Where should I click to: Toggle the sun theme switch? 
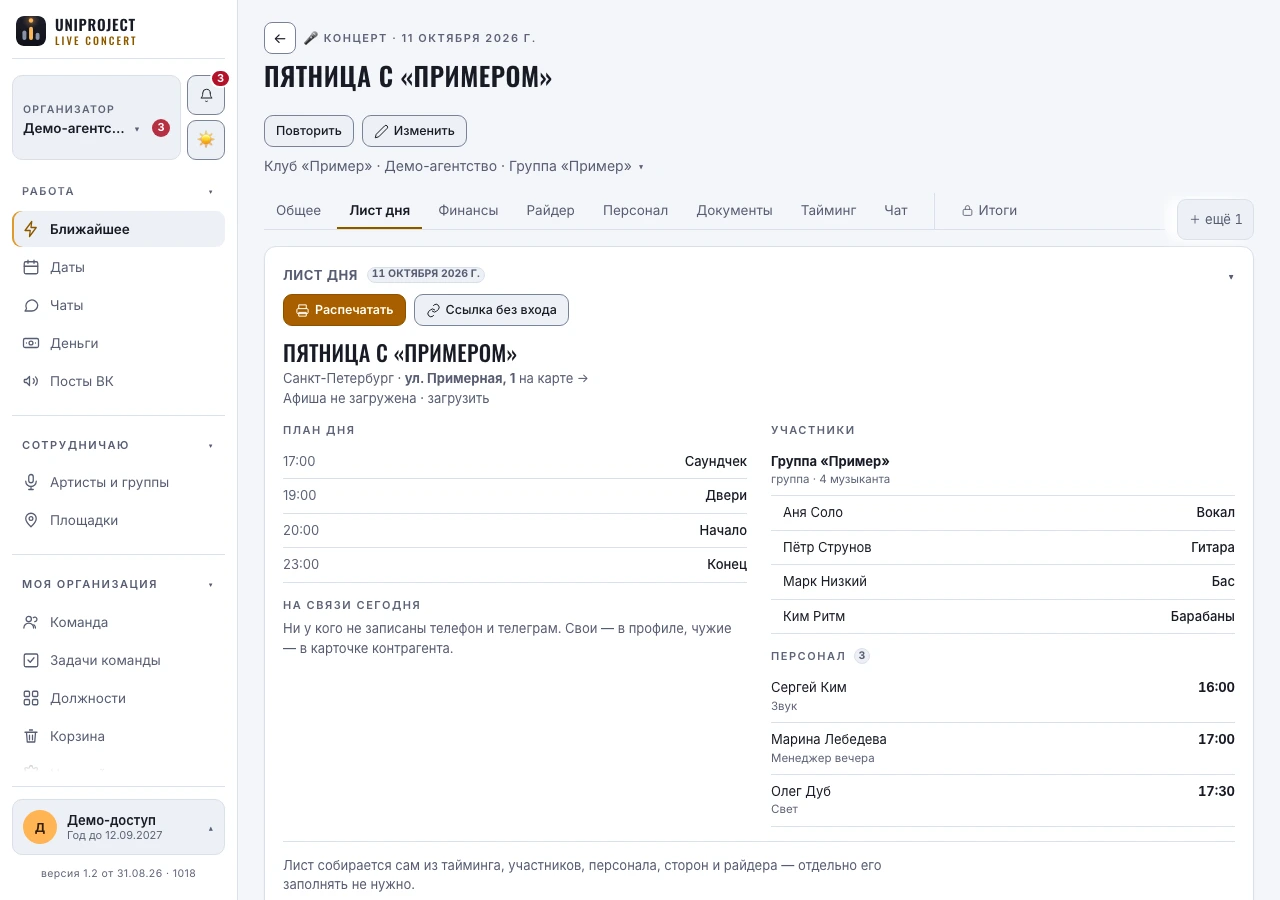tap(206, 140)
